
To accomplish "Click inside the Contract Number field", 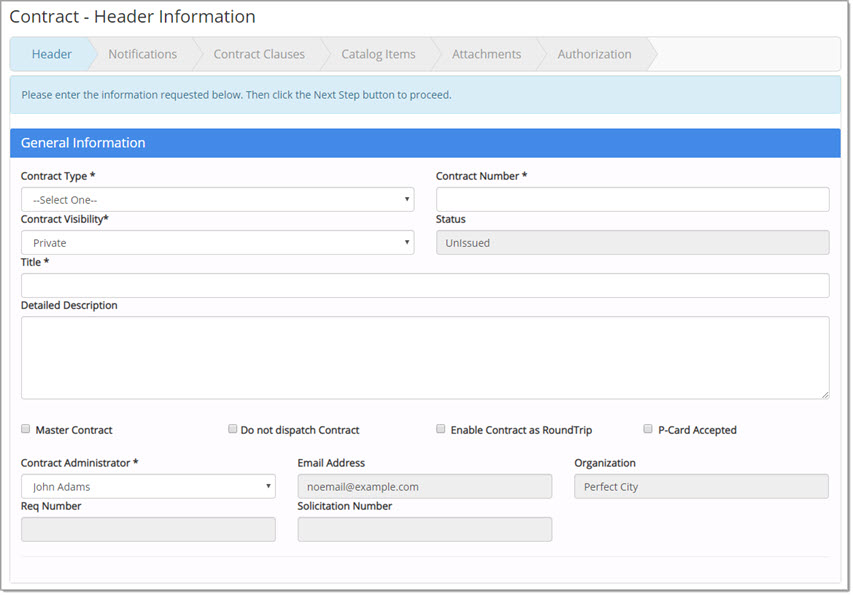I will point(632,199).
